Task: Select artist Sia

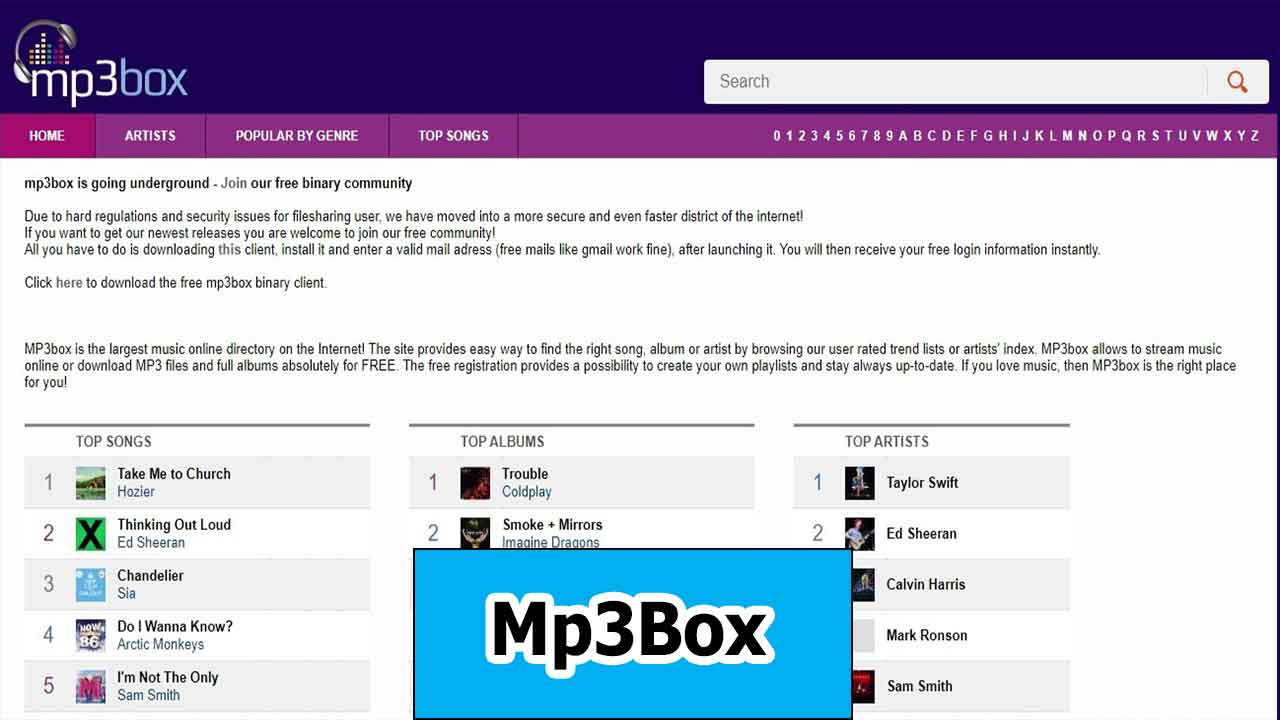Action: tap(126, 594)
